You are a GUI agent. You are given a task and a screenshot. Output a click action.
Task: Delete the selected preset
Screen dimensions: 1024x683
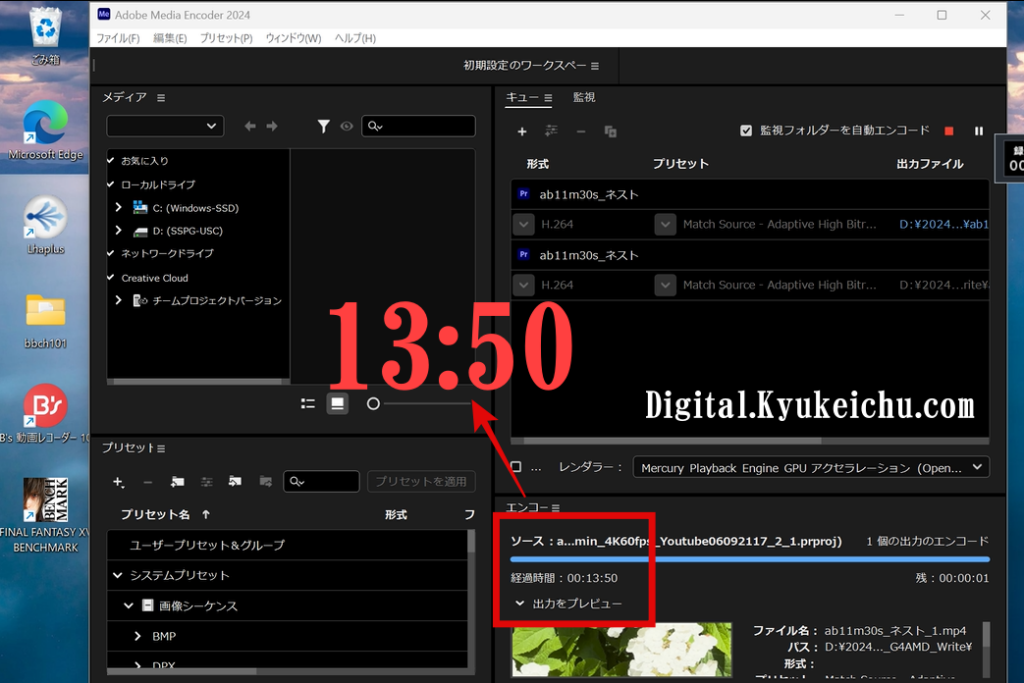coord(148,482)
